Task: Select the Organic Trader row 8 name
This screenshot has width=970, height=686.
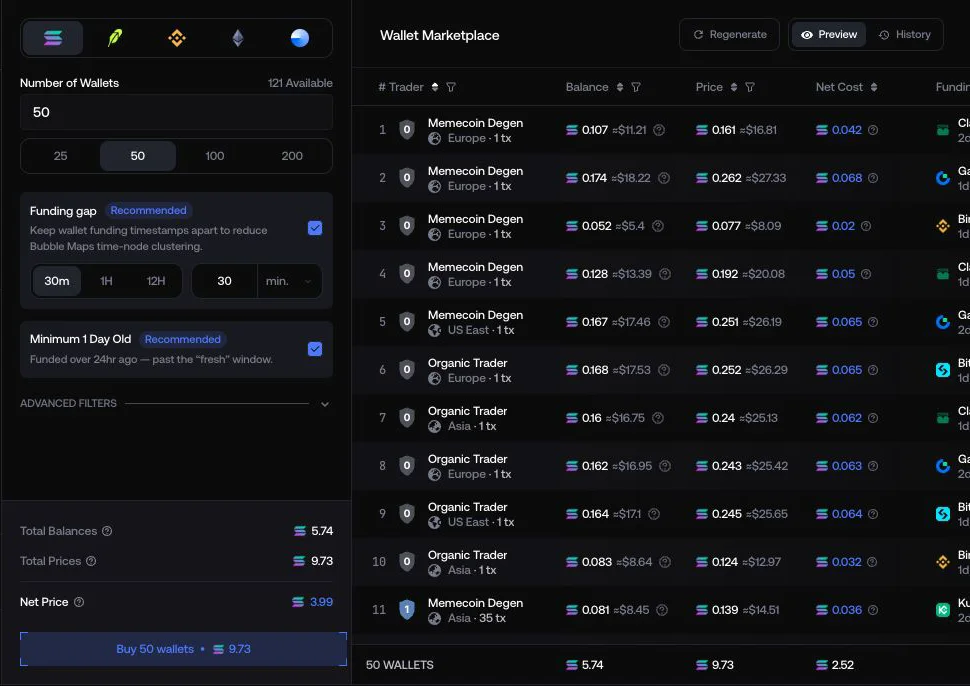Action: pyautogui.click(x=468, y=459)
